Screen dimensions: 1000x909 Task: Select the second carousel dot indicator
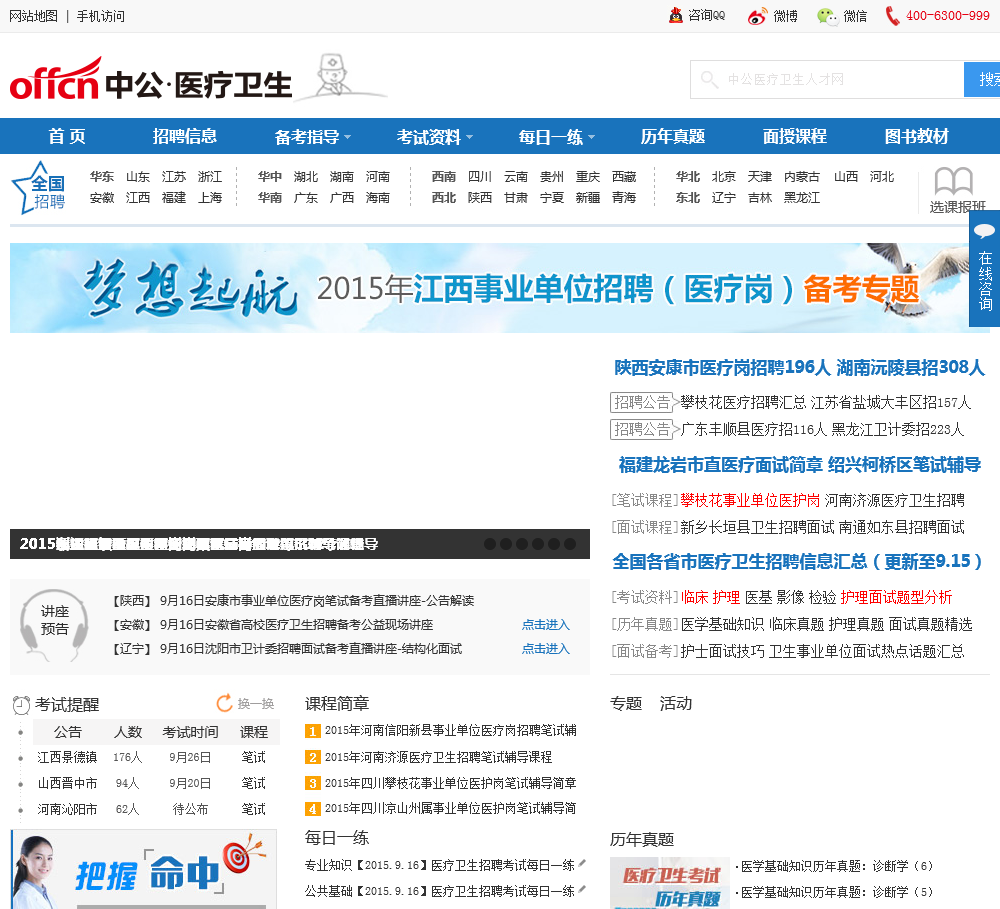(506, 544)
